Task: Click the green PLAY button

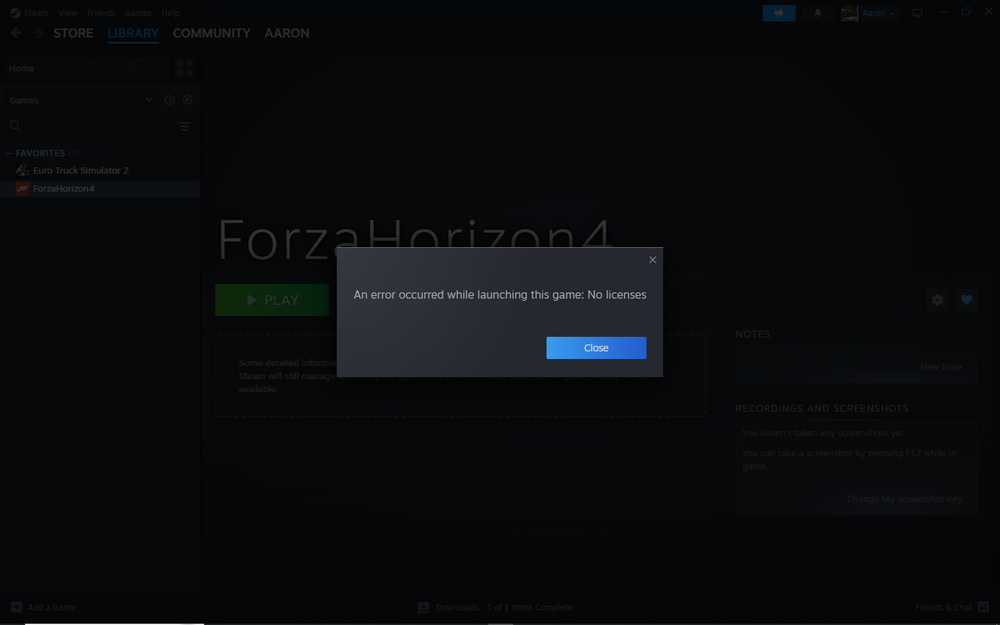Action: [x=272, y=300]
